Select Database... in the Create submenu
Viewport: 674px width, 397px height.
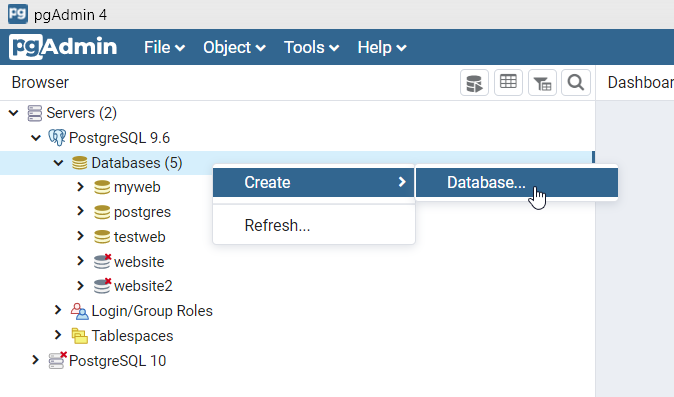(517, 183)
